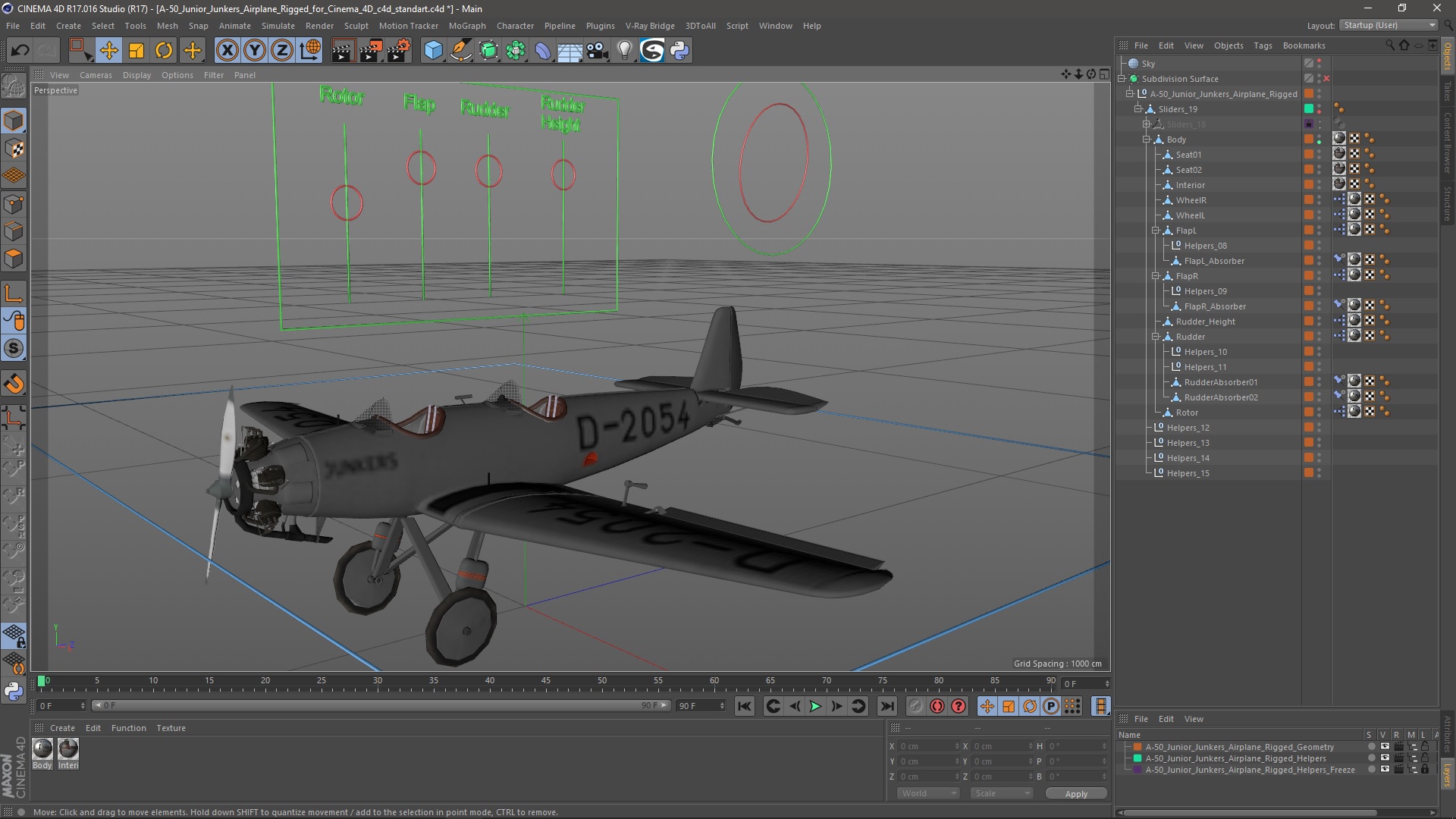This screenshot has width=1456, height=819.
Task: Add a floor environment object
Action: point(570,51)
